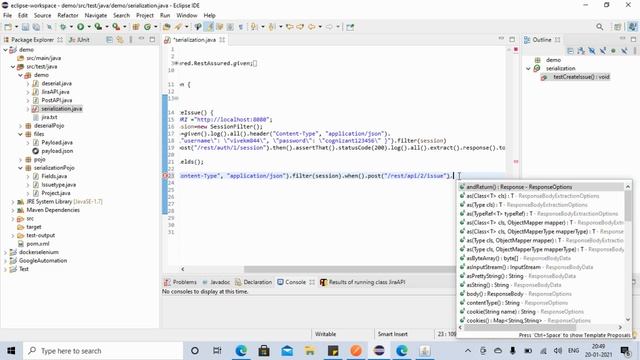Click the Last Edit Location icon

pyautogui.click(x=290, y=27)
